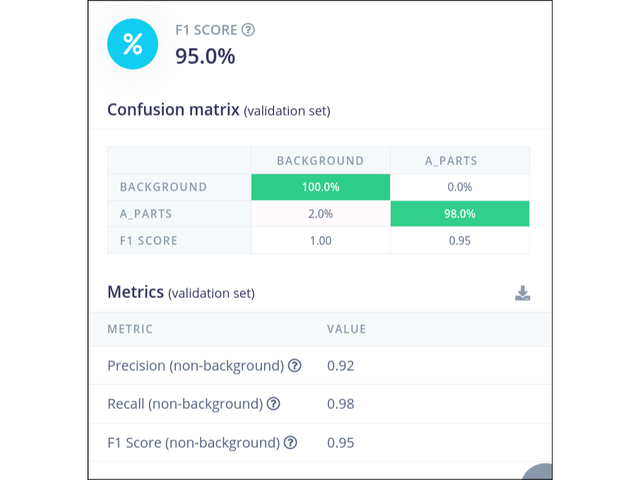The height and width of the screenshot is (480, 640).
Task: Download the validation metrics
Action: coord(522,293)
